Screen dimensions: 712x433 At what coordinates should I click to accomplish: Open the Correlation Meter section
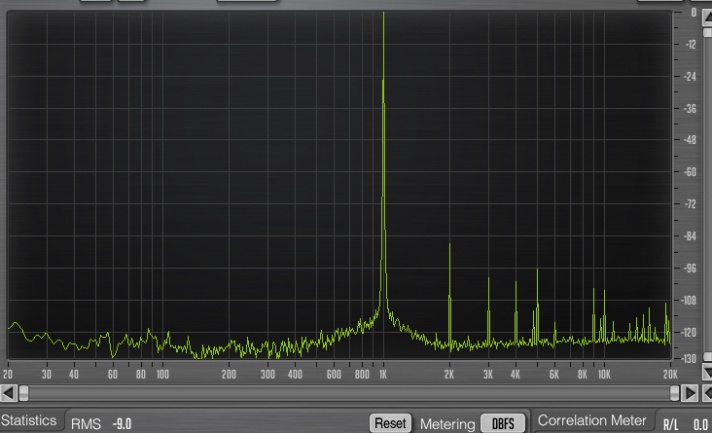tap(592, 421)
